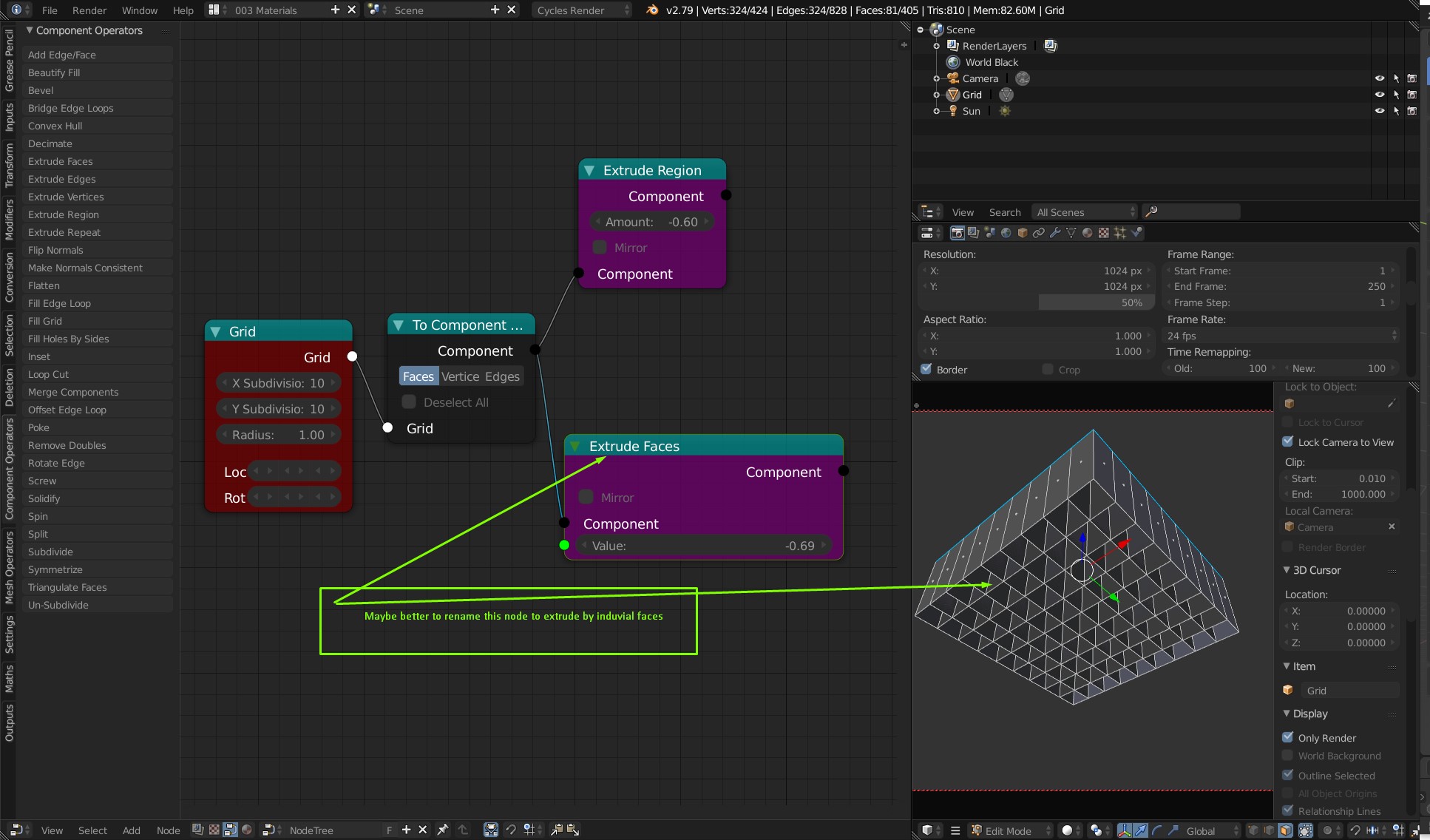Open the World globe properties tab

(x=1006, y=233)
